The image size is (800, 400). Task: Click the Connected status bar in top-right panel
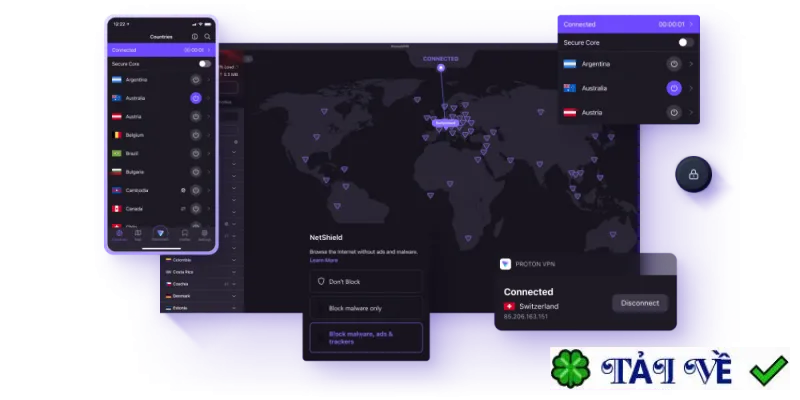[629, 24]
